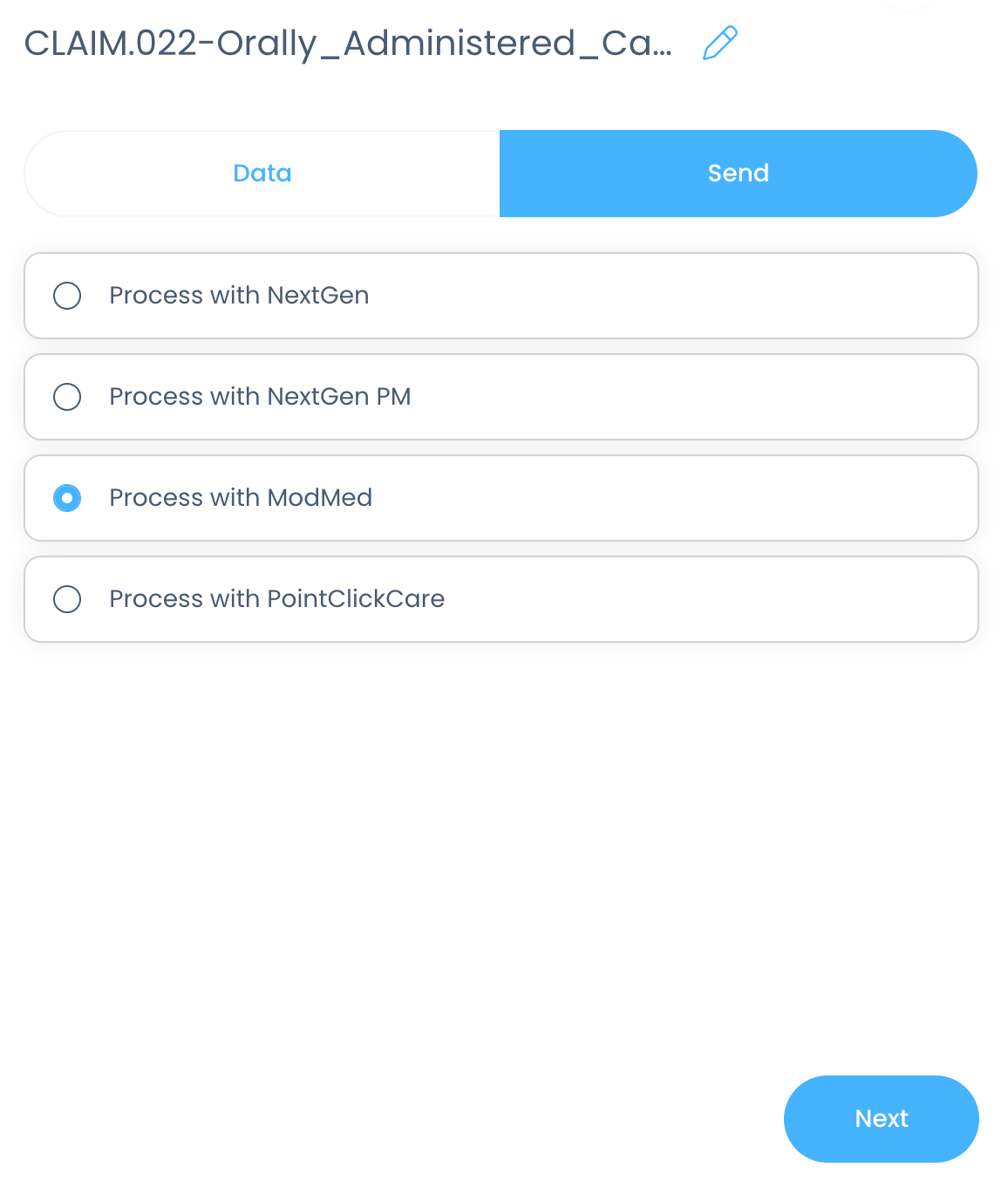Image resolution: width=1008 pixels, height=1181 pixels.
Task: Select the Process with NextGen radio button
Action: [x=67, y=296]
